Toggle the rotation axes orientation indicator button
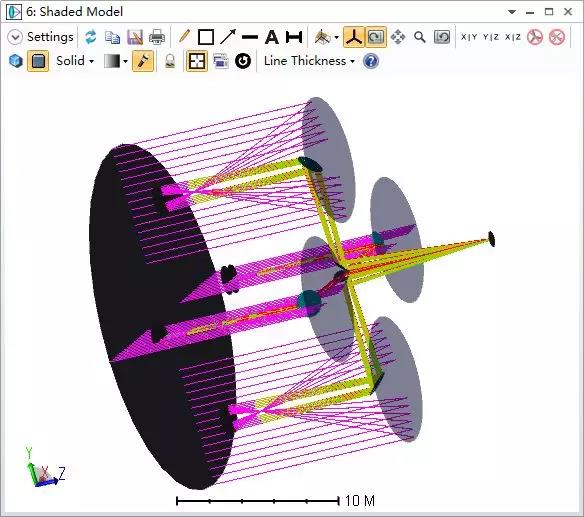Image resolution: width=584 pixels, height=517 pixels. pos(353,37)
